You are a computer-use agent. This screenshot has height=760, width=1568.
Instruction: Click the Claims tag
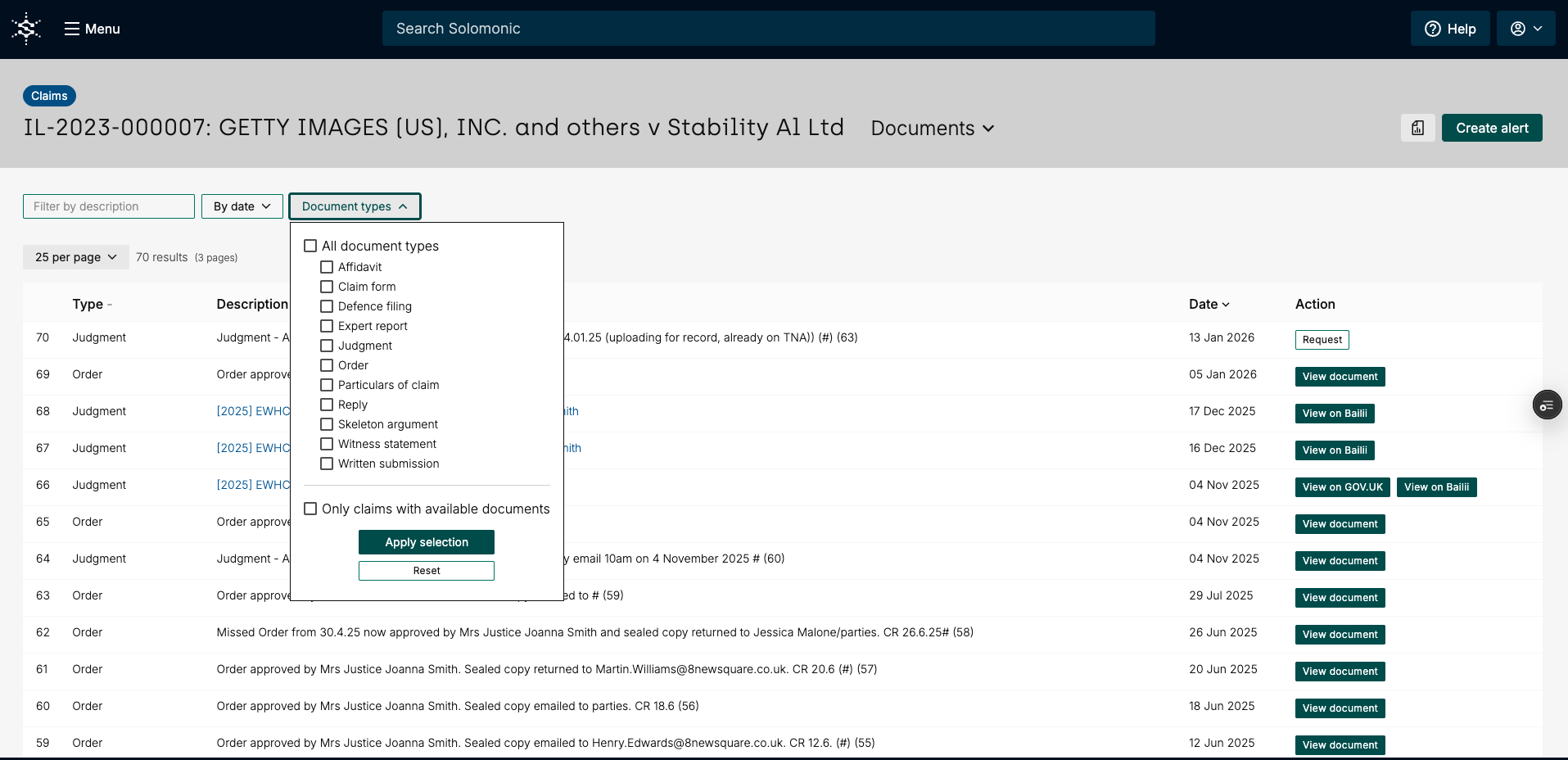click(49, 96)
